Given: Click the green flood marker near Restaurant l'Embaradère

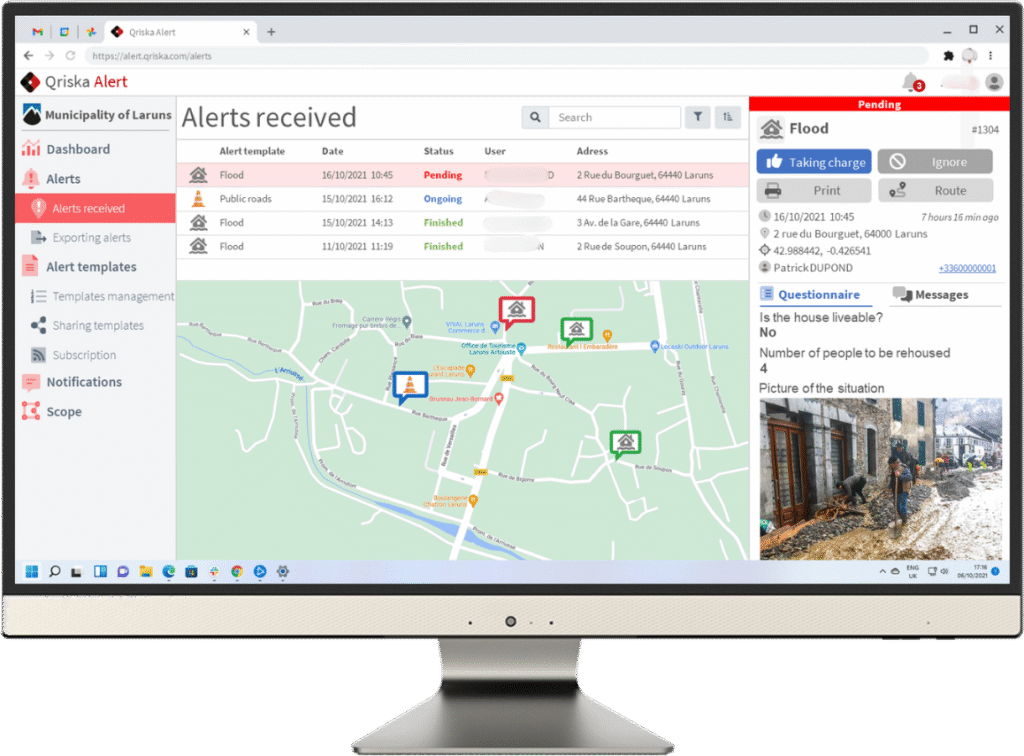Looking at the screenshot, I should pos(576,331).
